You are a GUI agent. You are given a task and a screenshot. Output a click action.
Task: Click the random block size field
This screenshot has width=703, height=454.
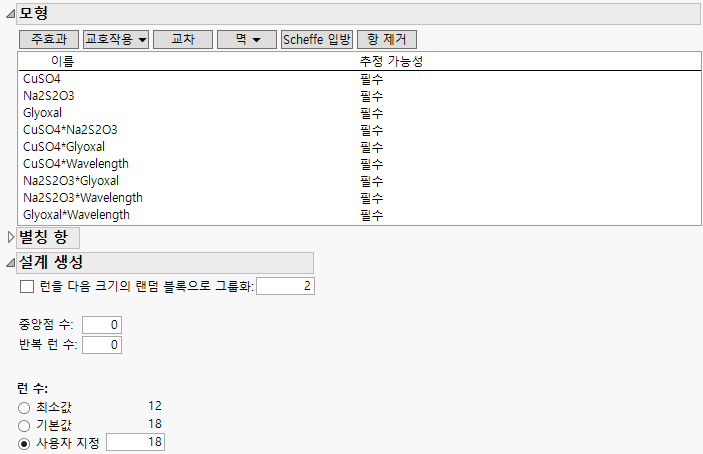[x=286, y=286]
